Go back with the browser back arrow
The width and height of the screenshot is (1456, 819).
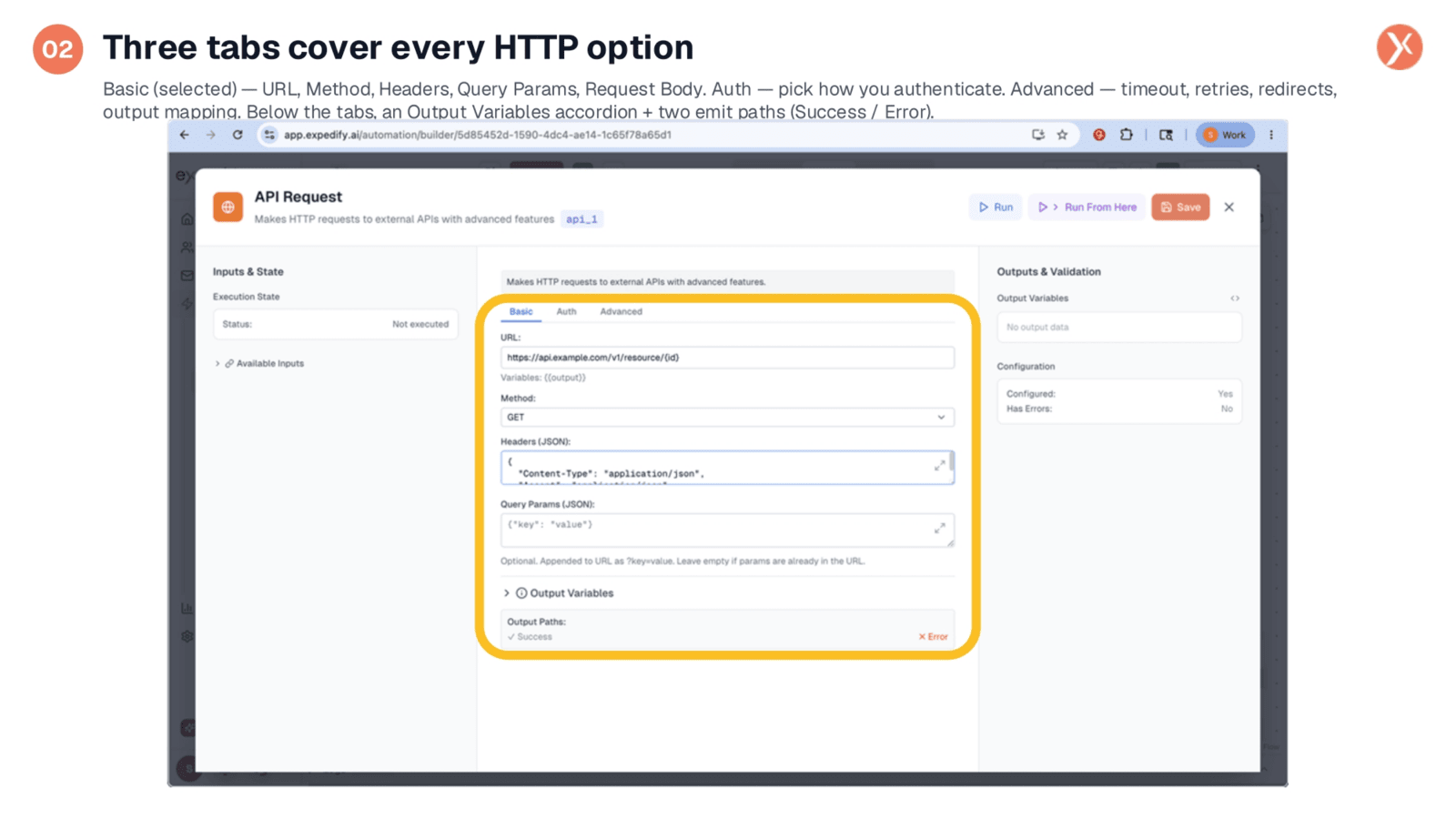pyautogui.click(x=185, y=135)
